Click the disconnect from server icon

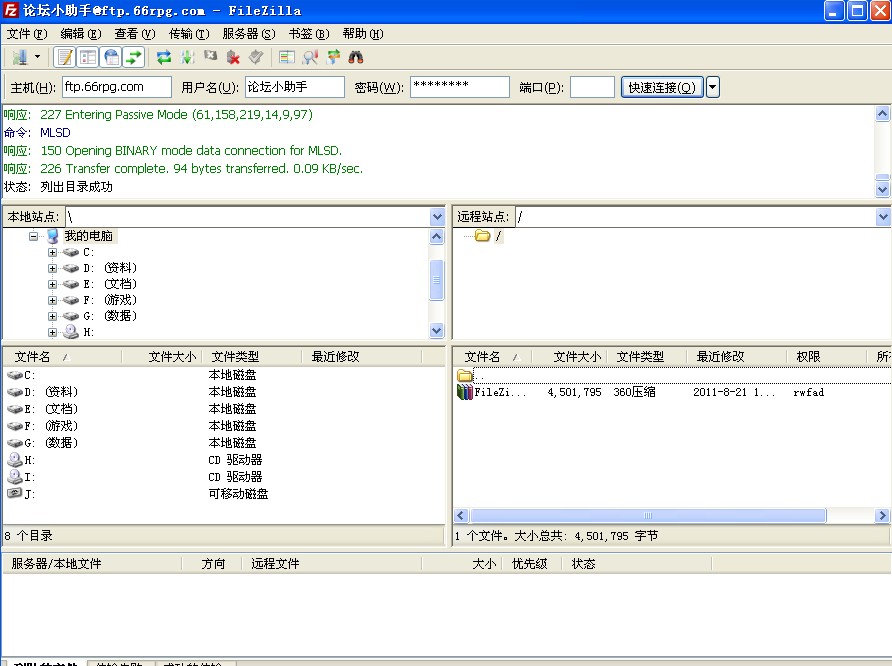(x=233, y=57)
